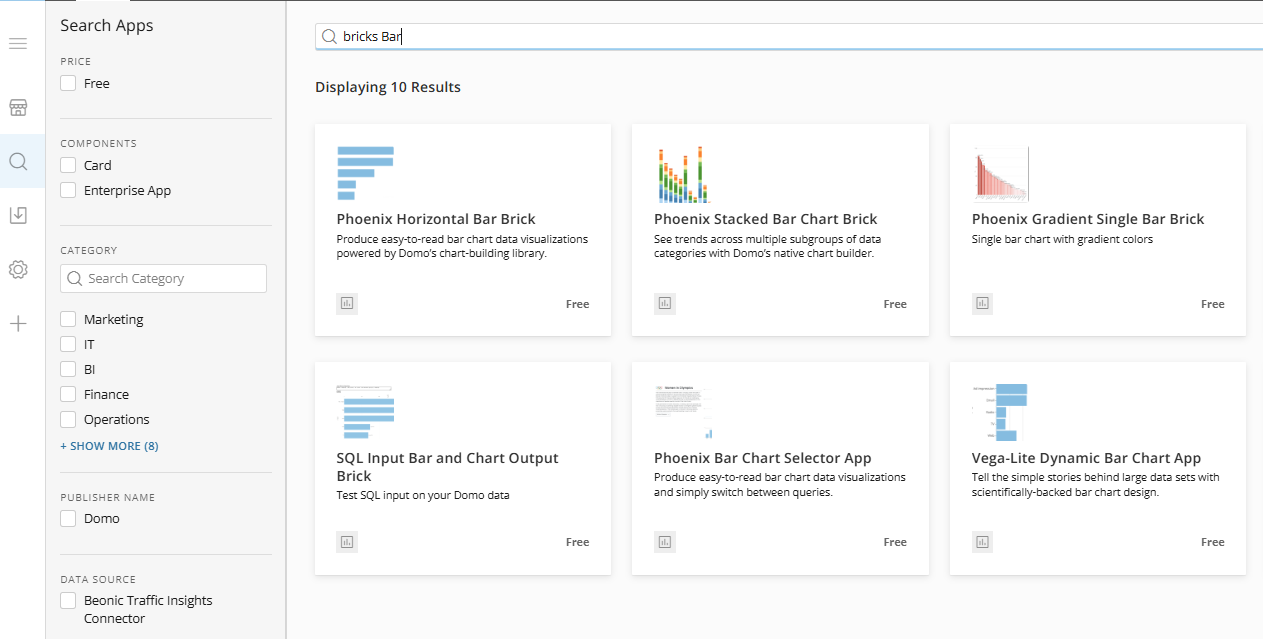Screen dimensions: 1263x639
Task: Click Phoenix Bar Chart Selector App thumbnail
Action: coord(683,411)
